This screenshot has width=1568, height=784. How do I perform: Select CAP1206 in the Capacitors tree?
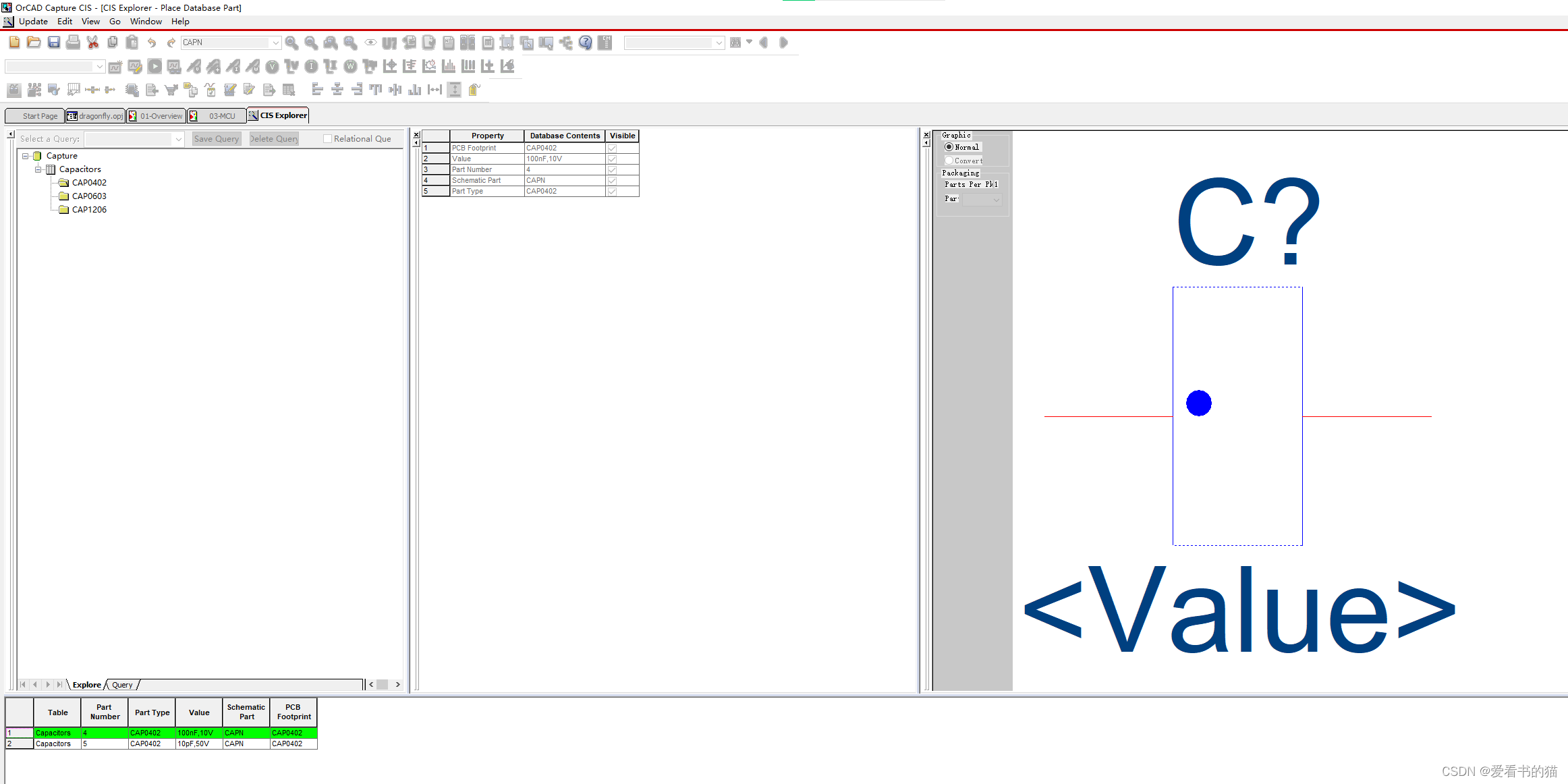point(89,209)
